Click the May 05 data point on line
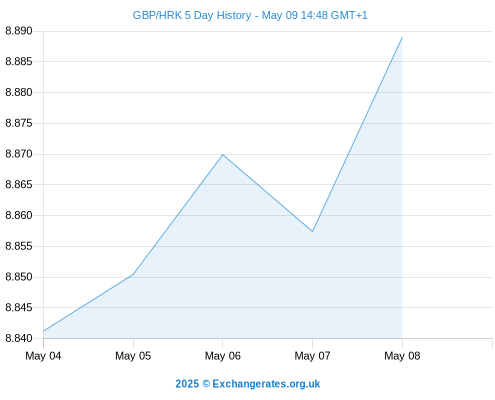The width and height of the screenshot is (495, 400). pyautogui.click(x=133, y=275)
